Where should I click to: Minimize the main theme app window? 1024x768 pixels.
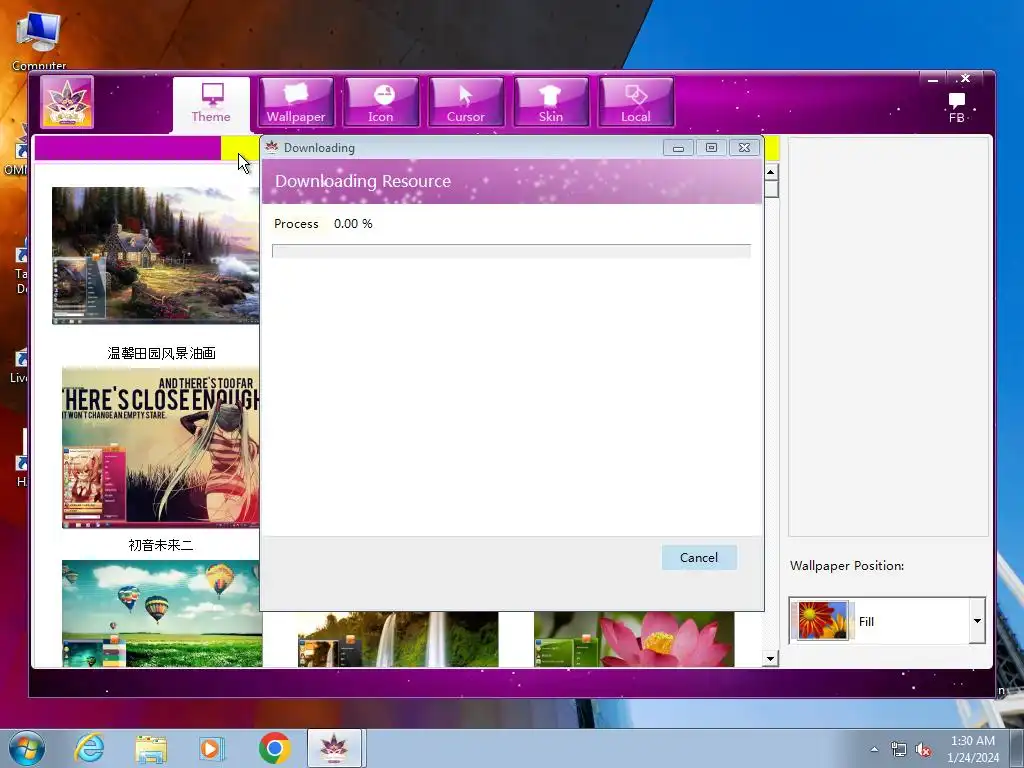[x=933, y=80]
